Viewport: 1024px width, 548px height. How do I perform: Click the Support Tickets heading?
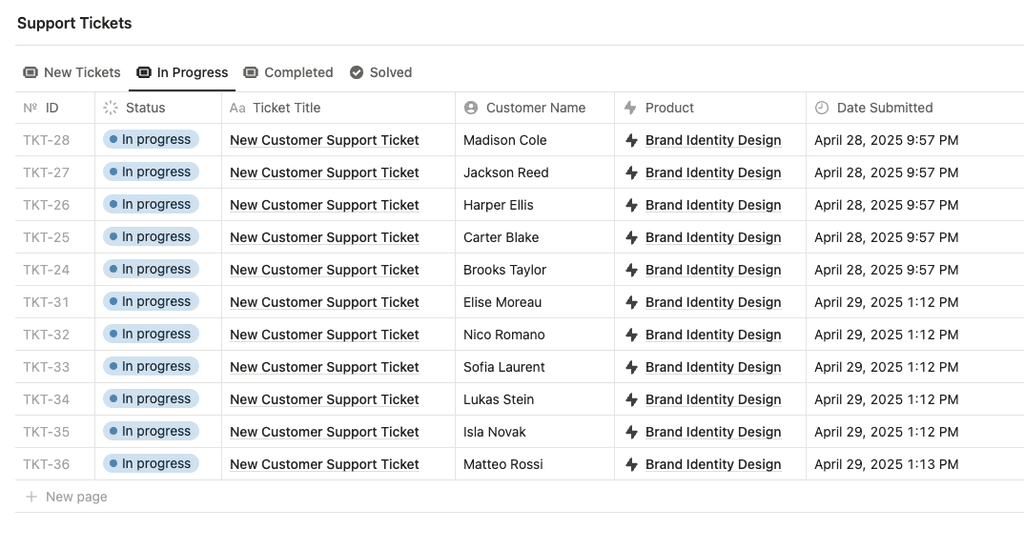click(x=74, y=24)
